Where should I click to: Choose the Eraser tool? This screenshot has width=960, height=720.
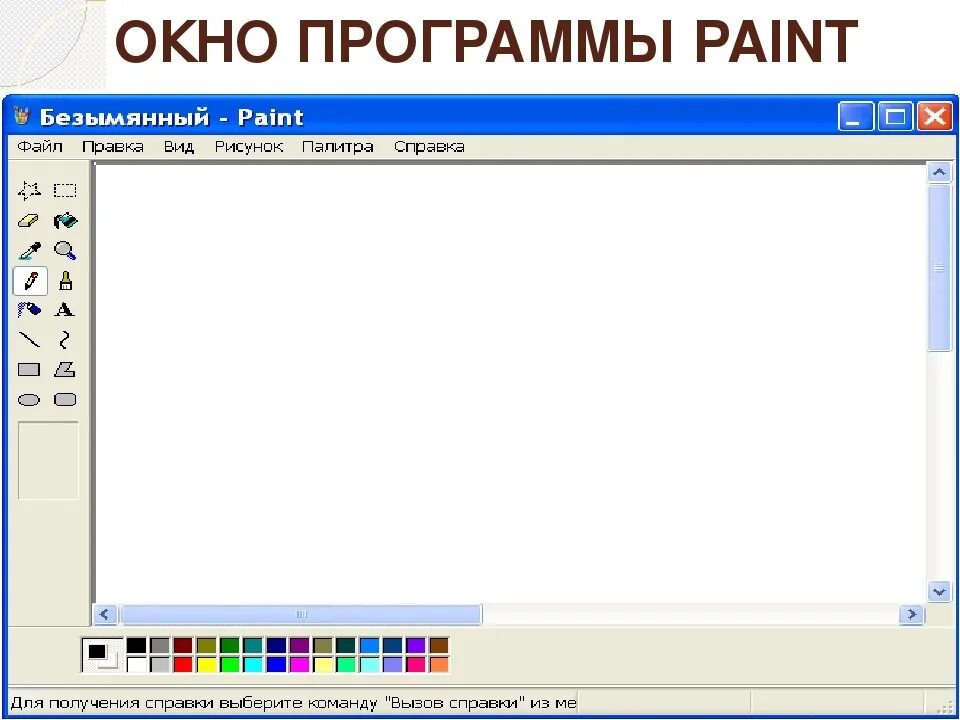point(29,220)
